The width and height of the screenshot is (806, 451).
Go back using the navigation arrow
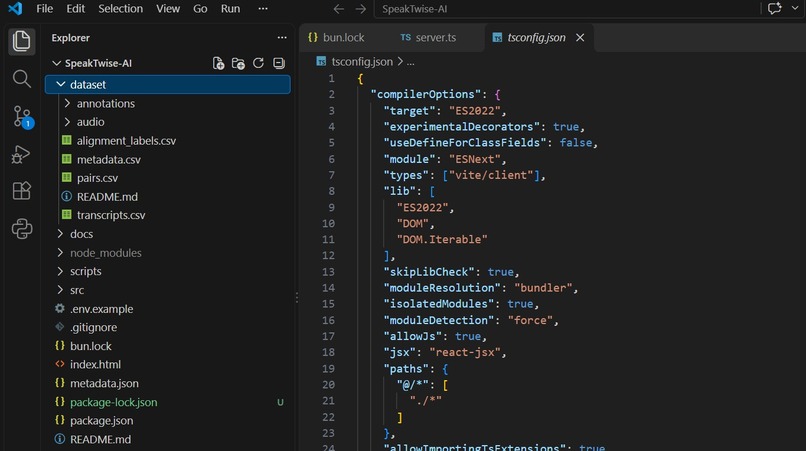pos(338,9)
